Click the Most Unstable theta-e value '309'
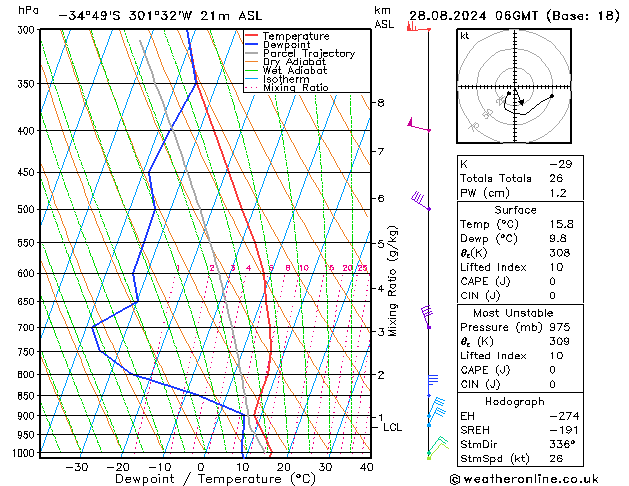Viewport: 629px width, 486px height. 560,341
